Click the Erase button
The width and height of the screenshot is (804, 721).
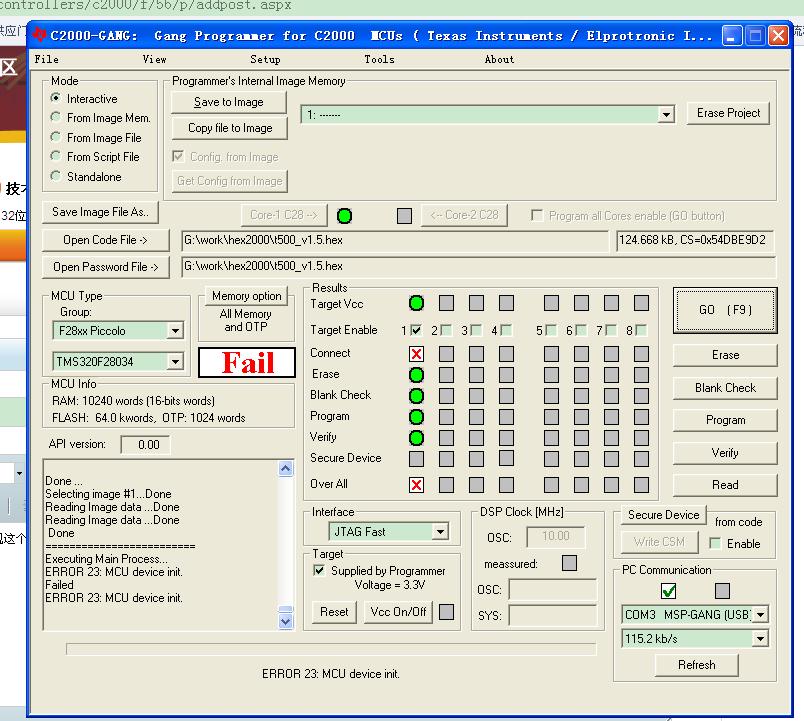click(x=725, y=355)
